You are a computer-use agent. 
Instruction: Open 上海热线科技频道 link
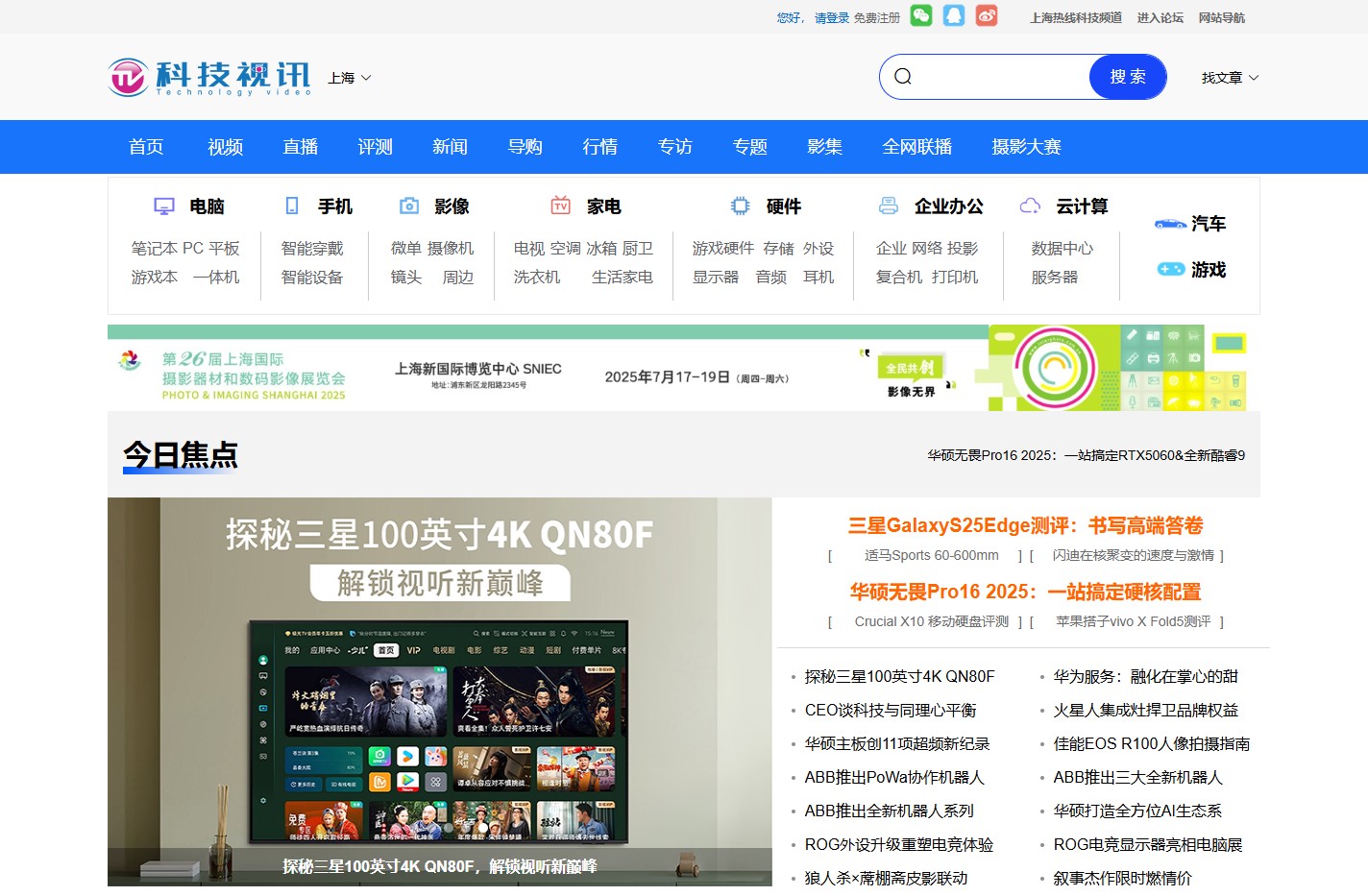(x=1076, y=18)
